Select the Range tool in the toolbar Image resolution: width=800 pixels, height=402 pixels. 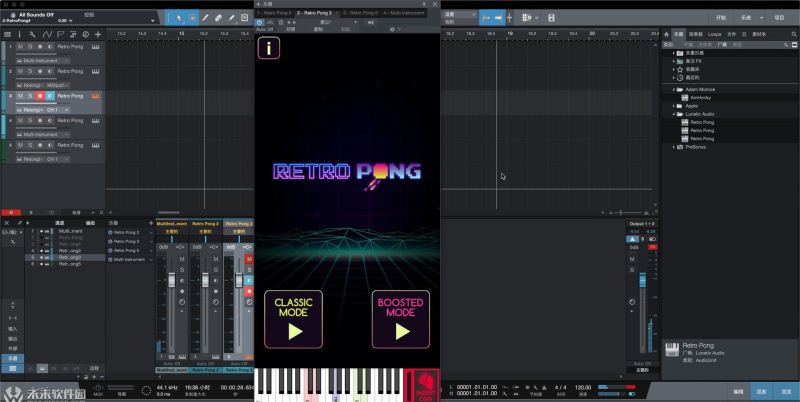coord(192,18)
